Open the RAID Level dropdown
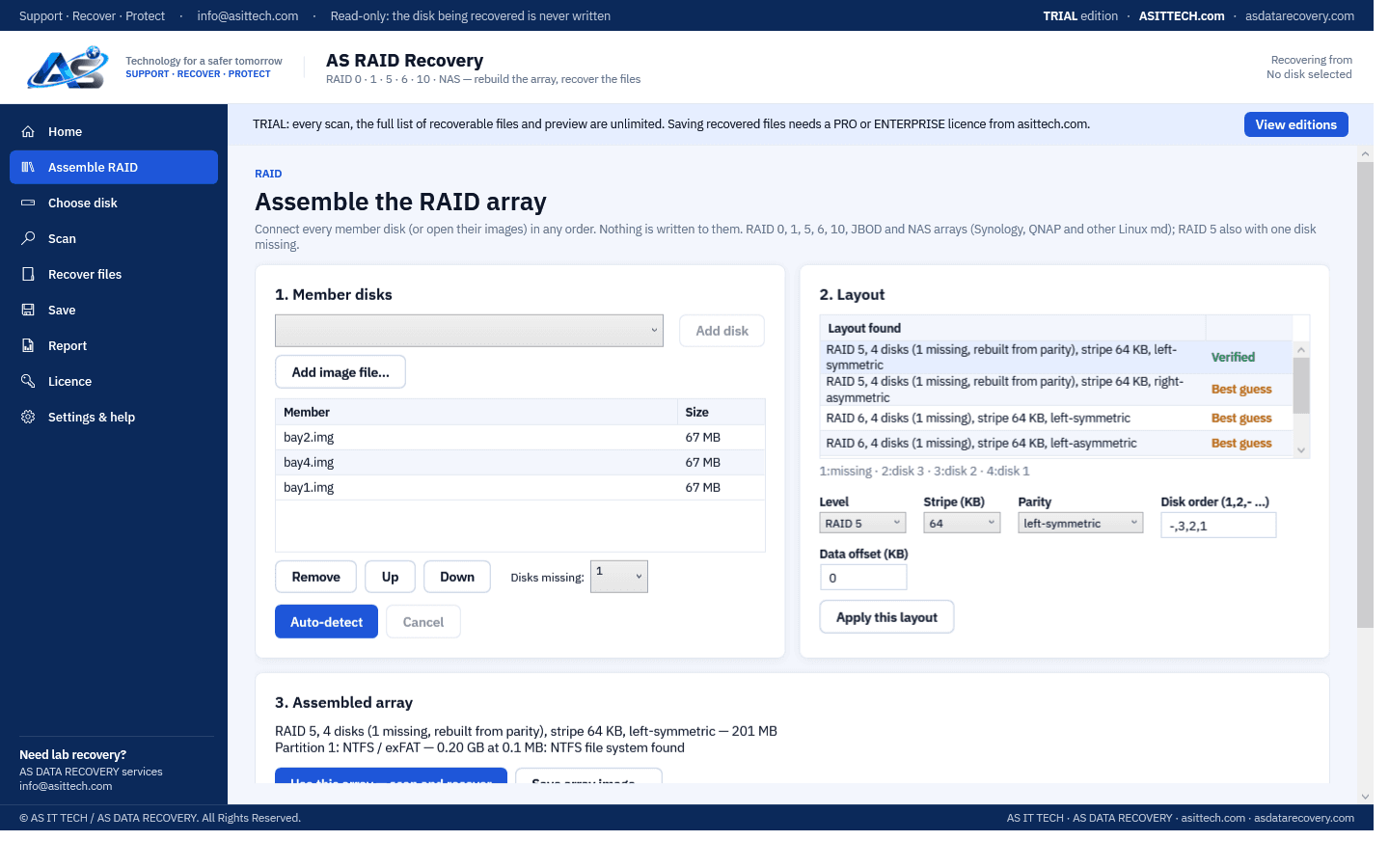The image size is (1389, 868). (x=862, y=523)
